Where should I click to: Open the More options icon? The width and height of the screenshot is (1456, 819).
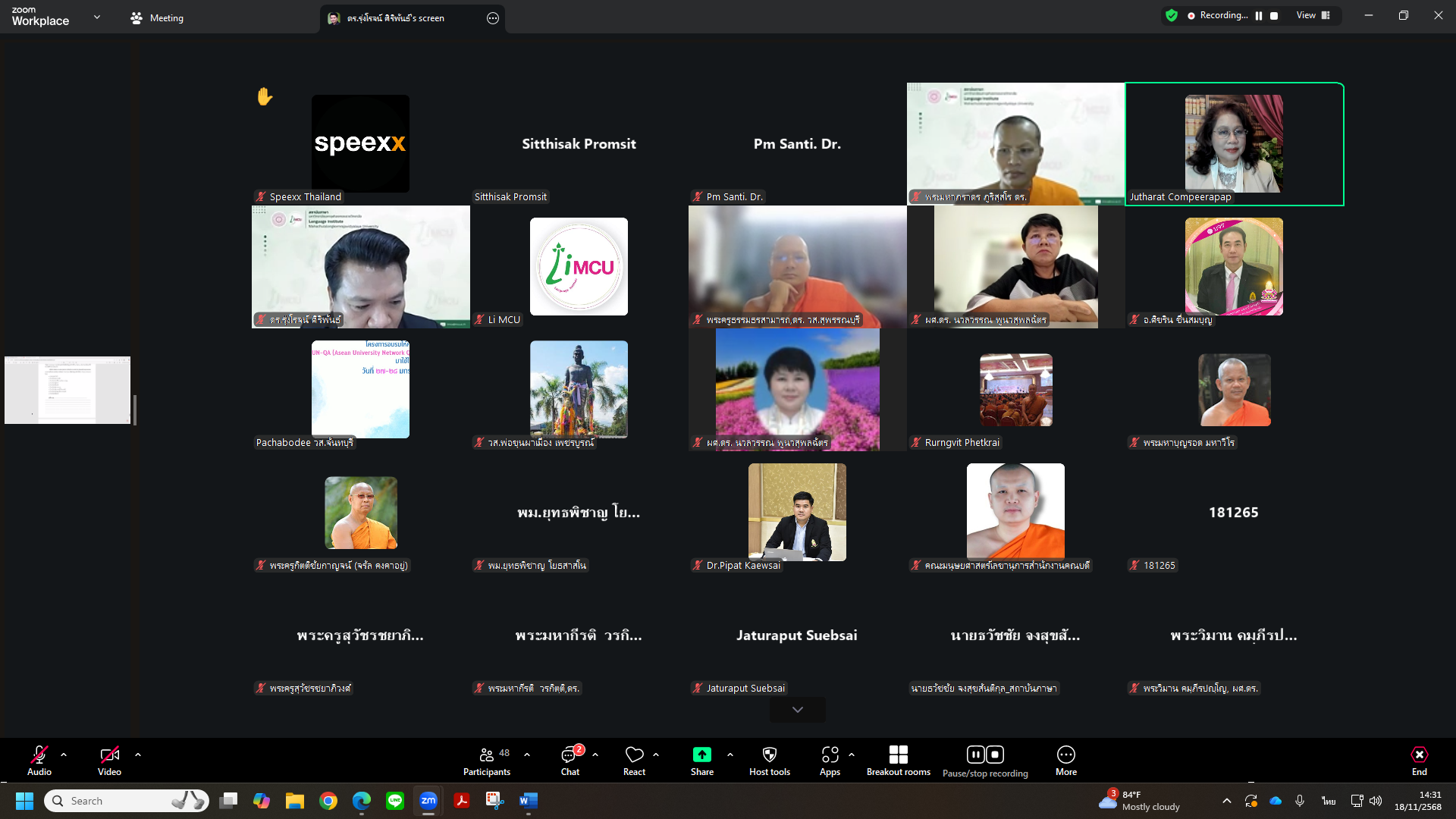point(1065,755)
